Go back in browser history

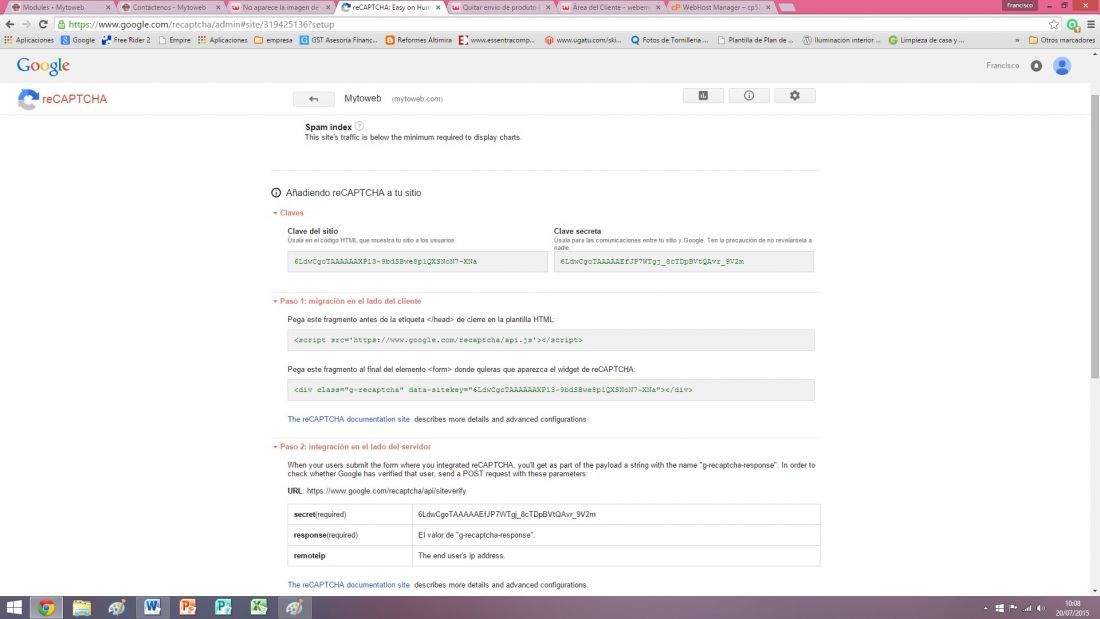[x=10, y=25]
